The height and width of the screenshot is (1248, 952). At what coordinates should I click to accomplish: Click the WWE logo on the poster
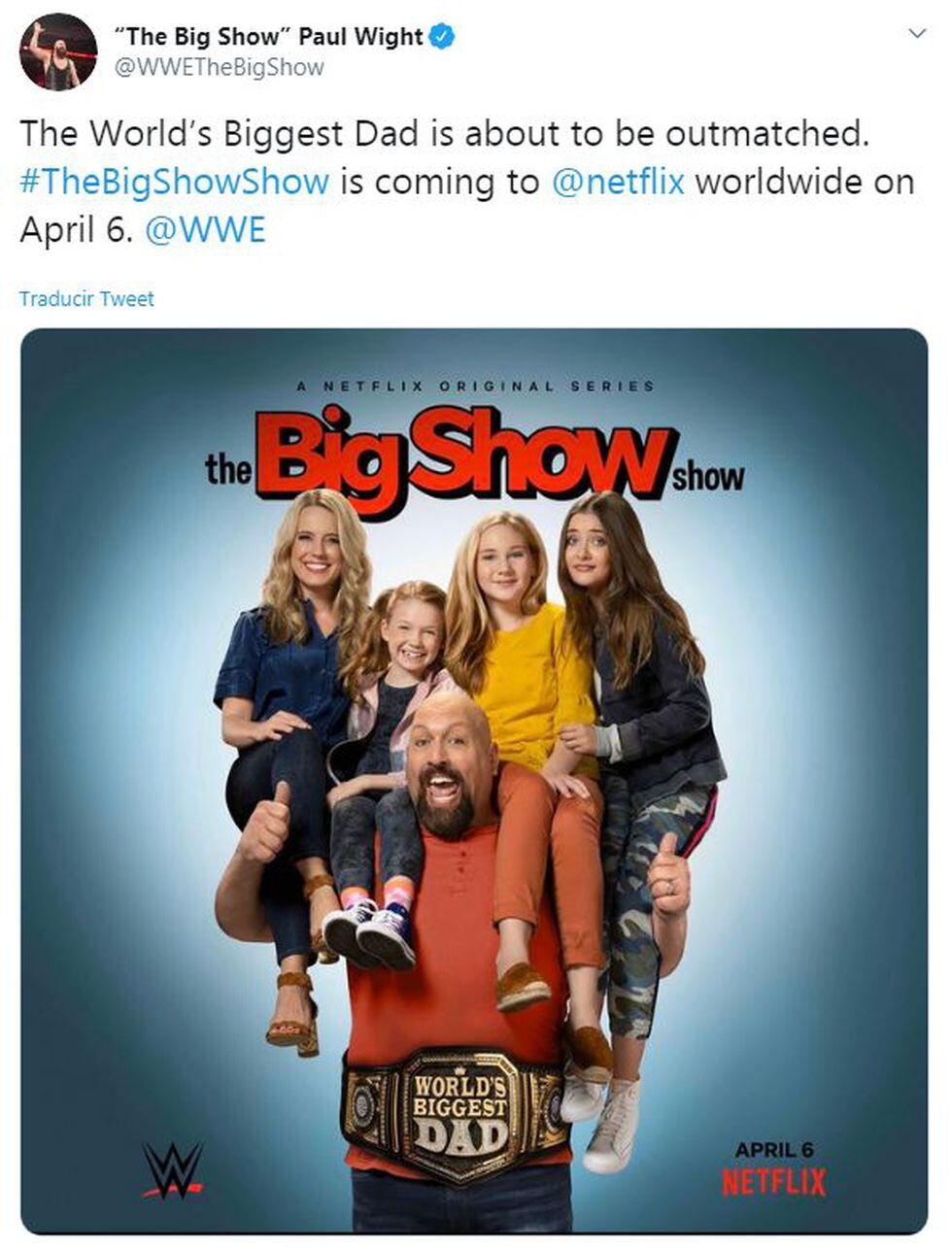tap(173, 1167)
